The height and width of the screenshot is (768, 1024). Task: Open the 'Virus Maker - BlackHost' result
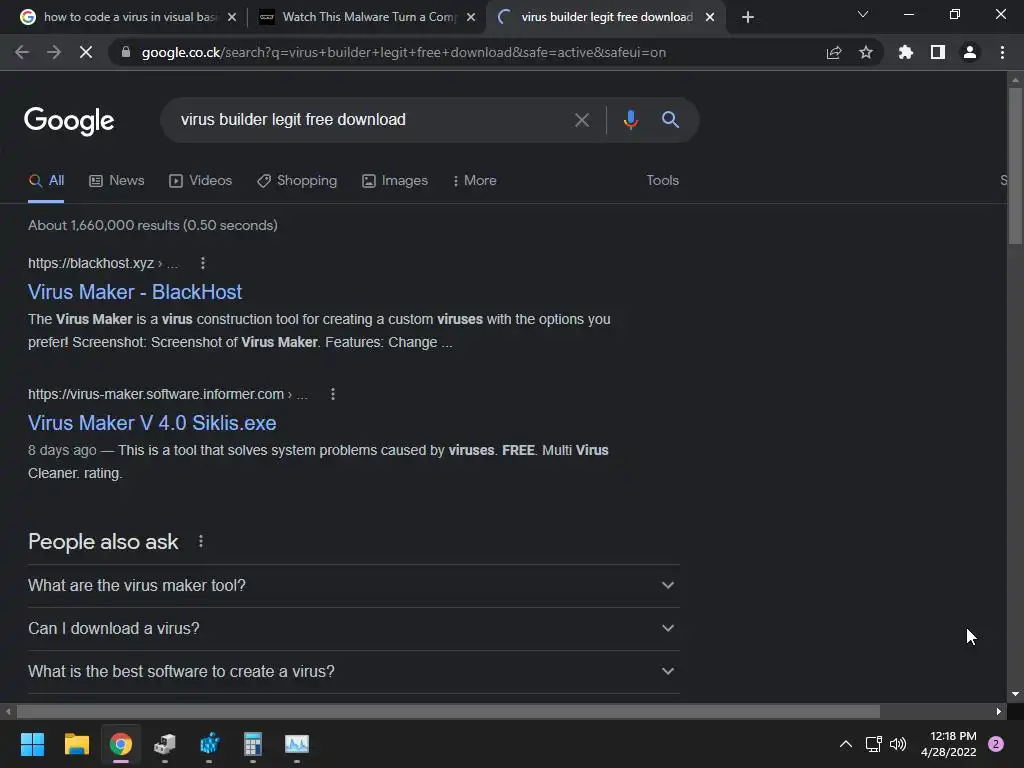click(135, 292)
